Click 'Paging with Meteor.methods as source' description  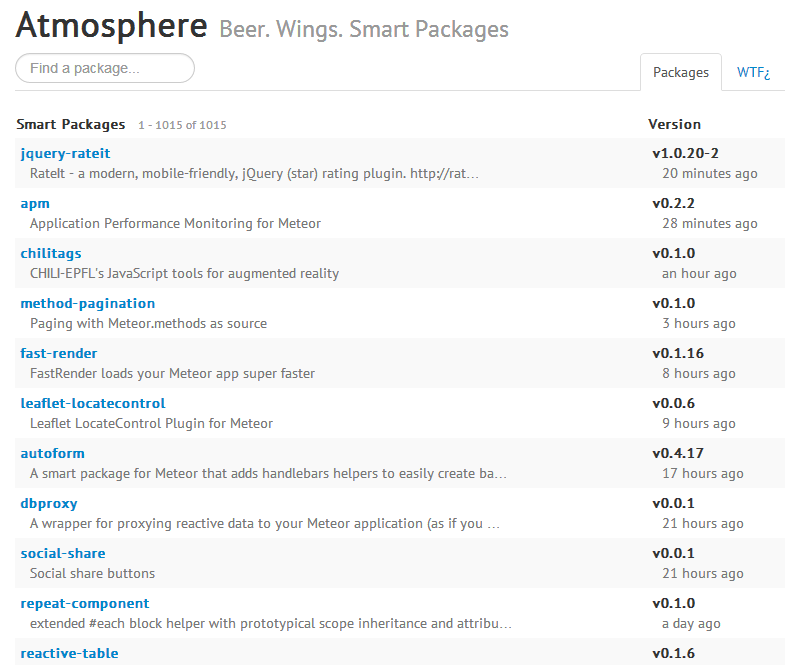[x=148, y=323]
